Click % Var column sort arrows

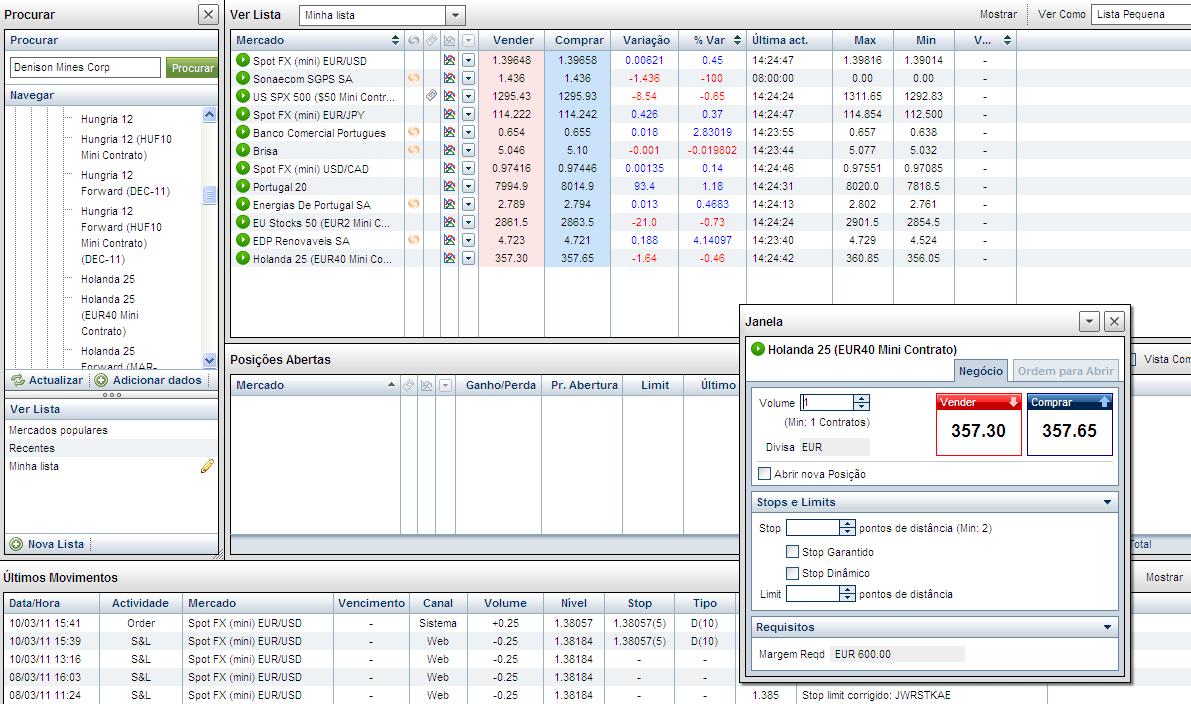(737, 40)
